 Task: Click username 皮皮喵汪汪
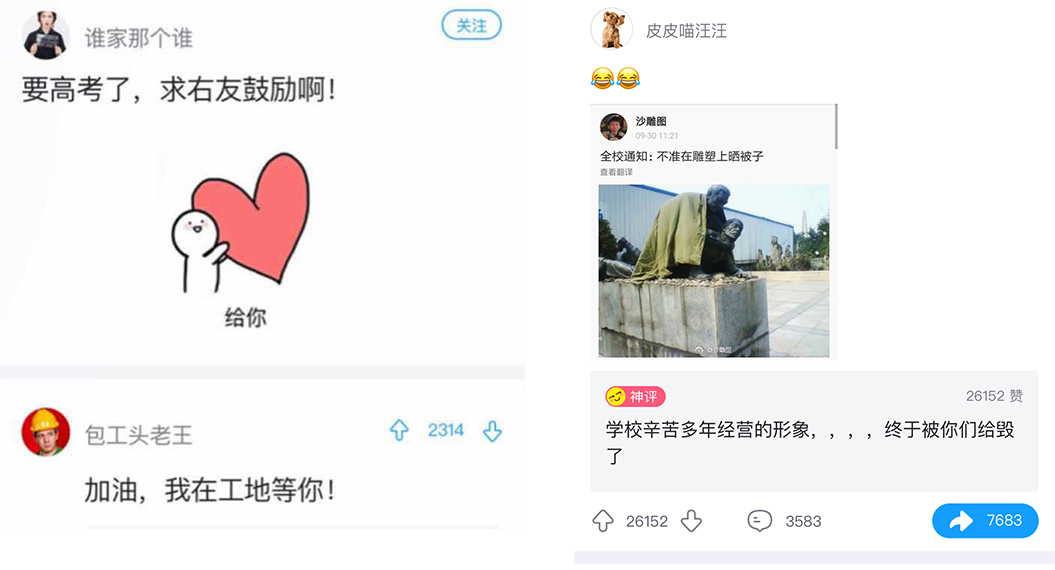[686, 31]
